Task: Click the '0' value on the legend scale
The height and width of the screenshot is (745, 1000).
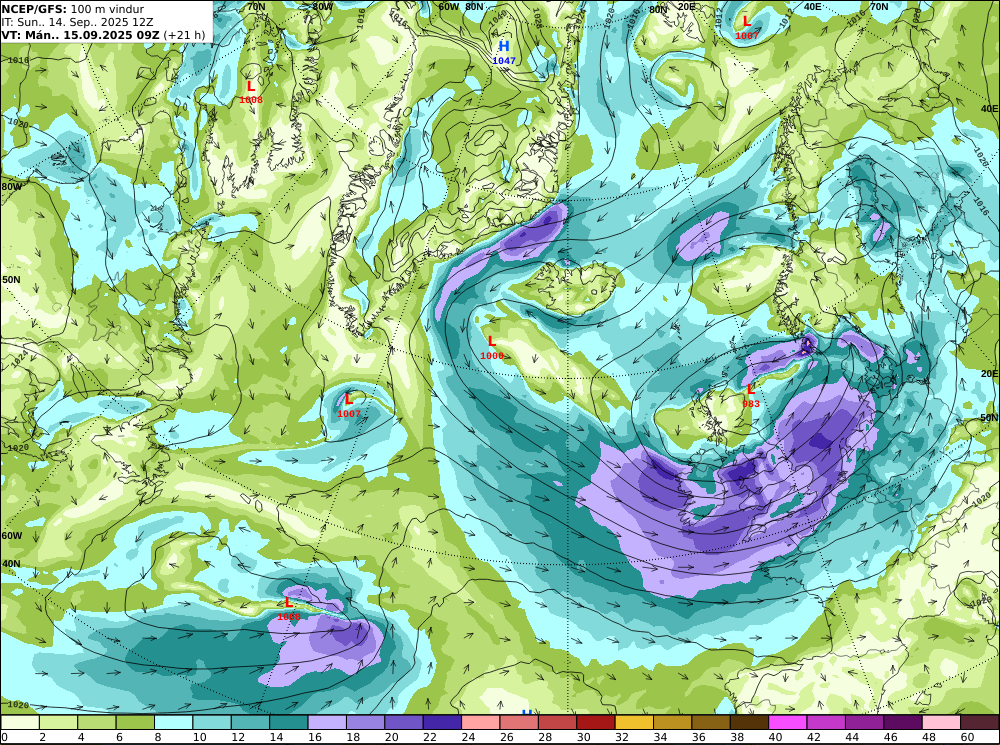Action: pyautogui.click(x=5, y=737)
